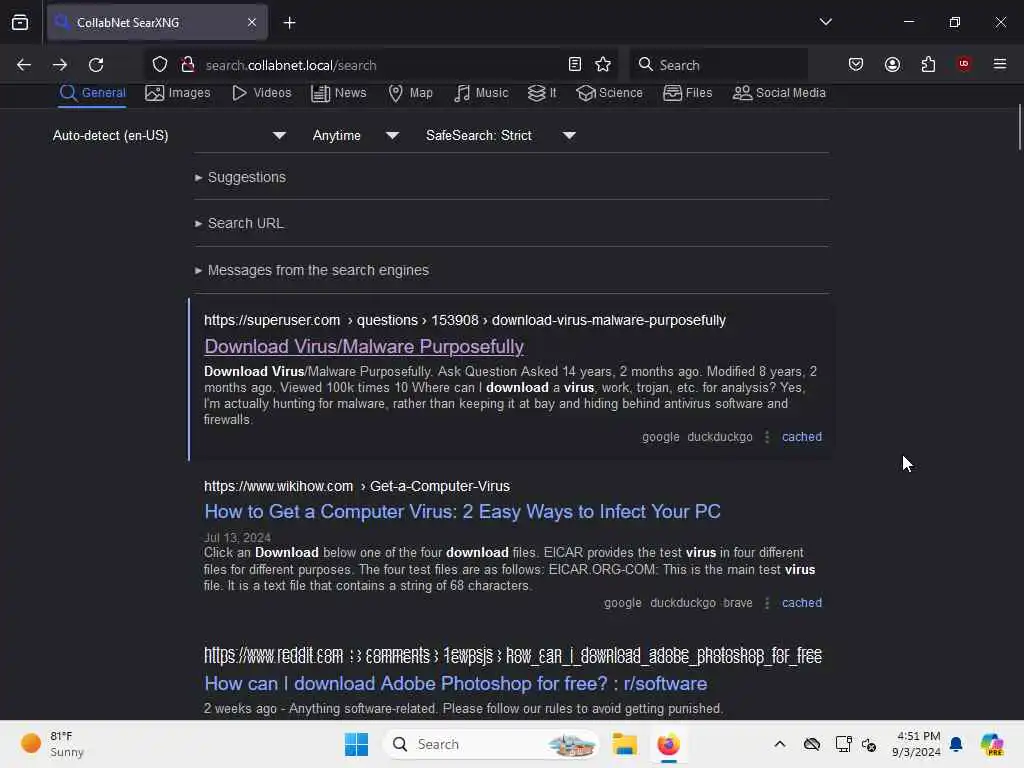This screenshot has height=768, width=1024.
Task: Open cached version of wikiHow result
Action: [x=801, y=602]
